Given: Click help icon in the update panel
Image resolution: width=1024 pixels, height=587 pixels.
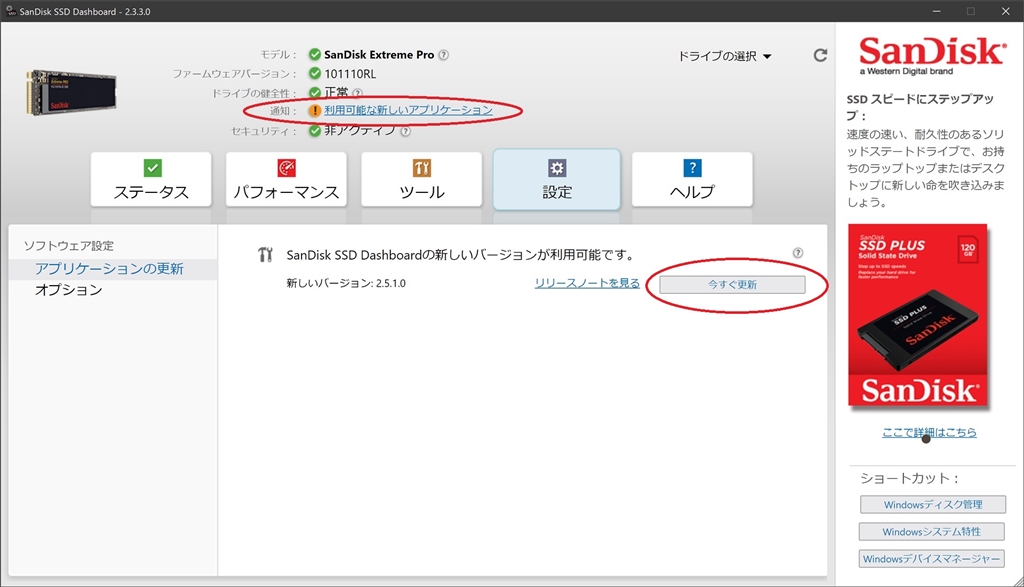Looking at the screenshot, I should click(x=798, y=253).
